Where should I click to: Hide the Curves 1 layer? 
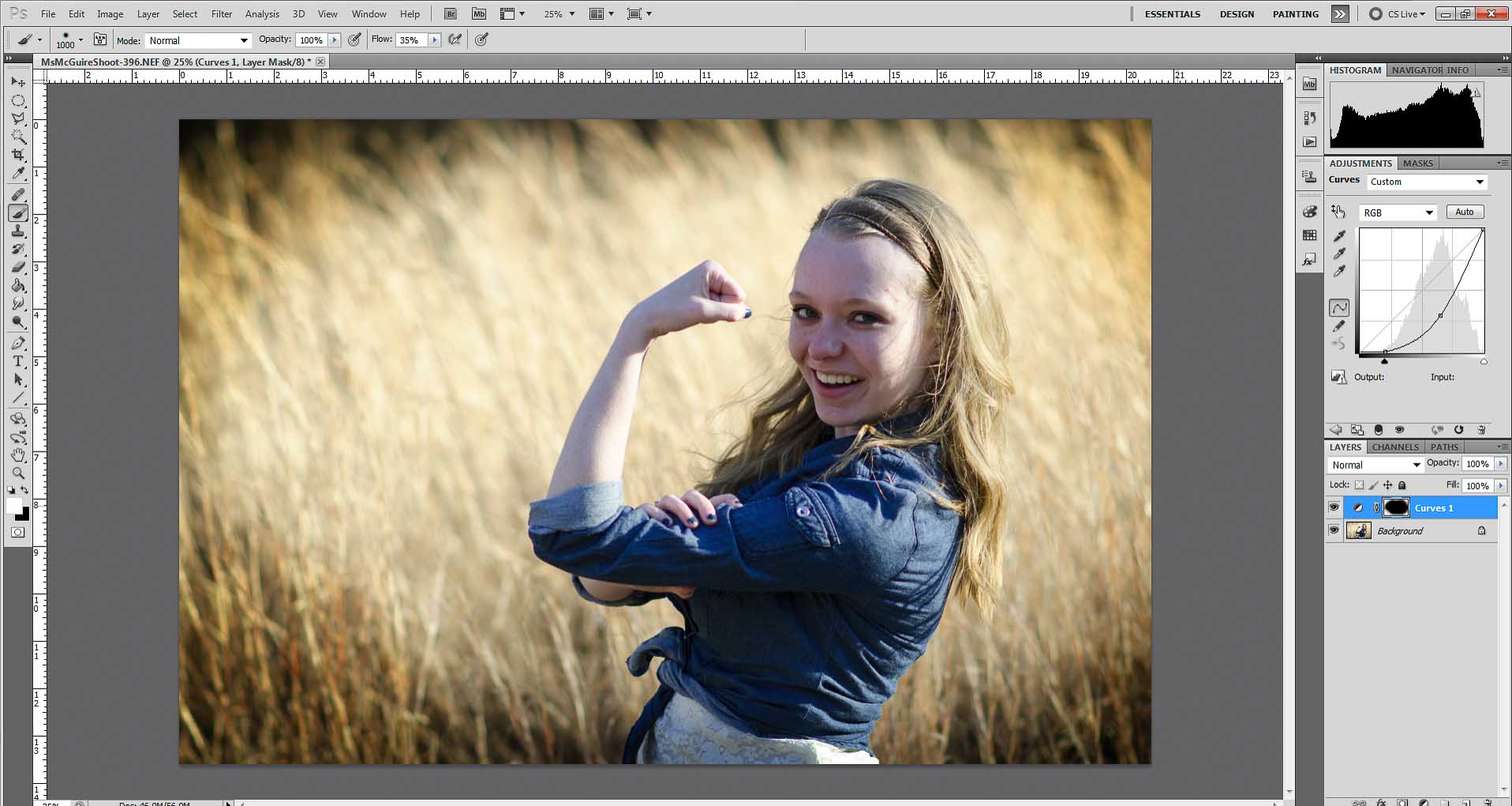click(x=1334, y=508)
